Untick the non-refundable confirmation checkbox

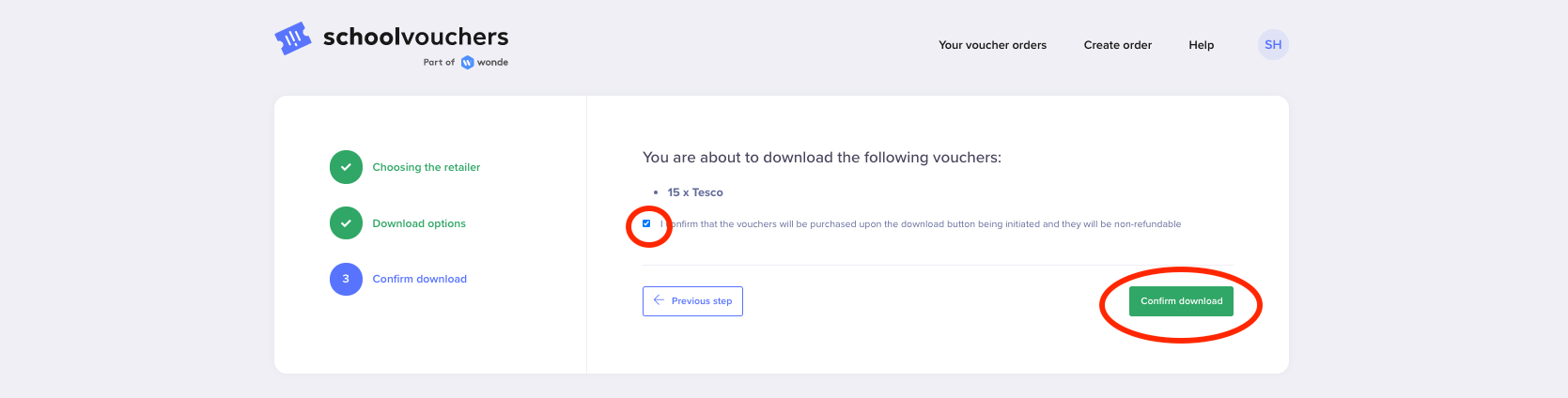(646, 223)
